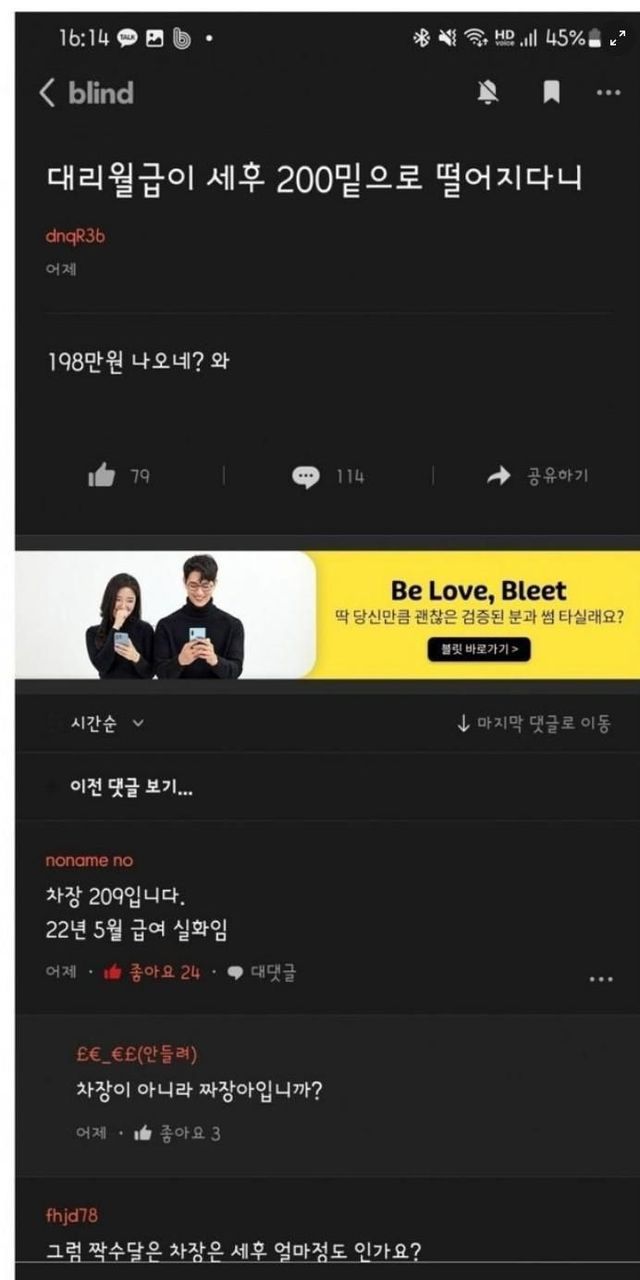The width and height of the screenshot is (640, 1280).
Task: Go back using the arrow beside blind
Action: click(x=46, y=93)
